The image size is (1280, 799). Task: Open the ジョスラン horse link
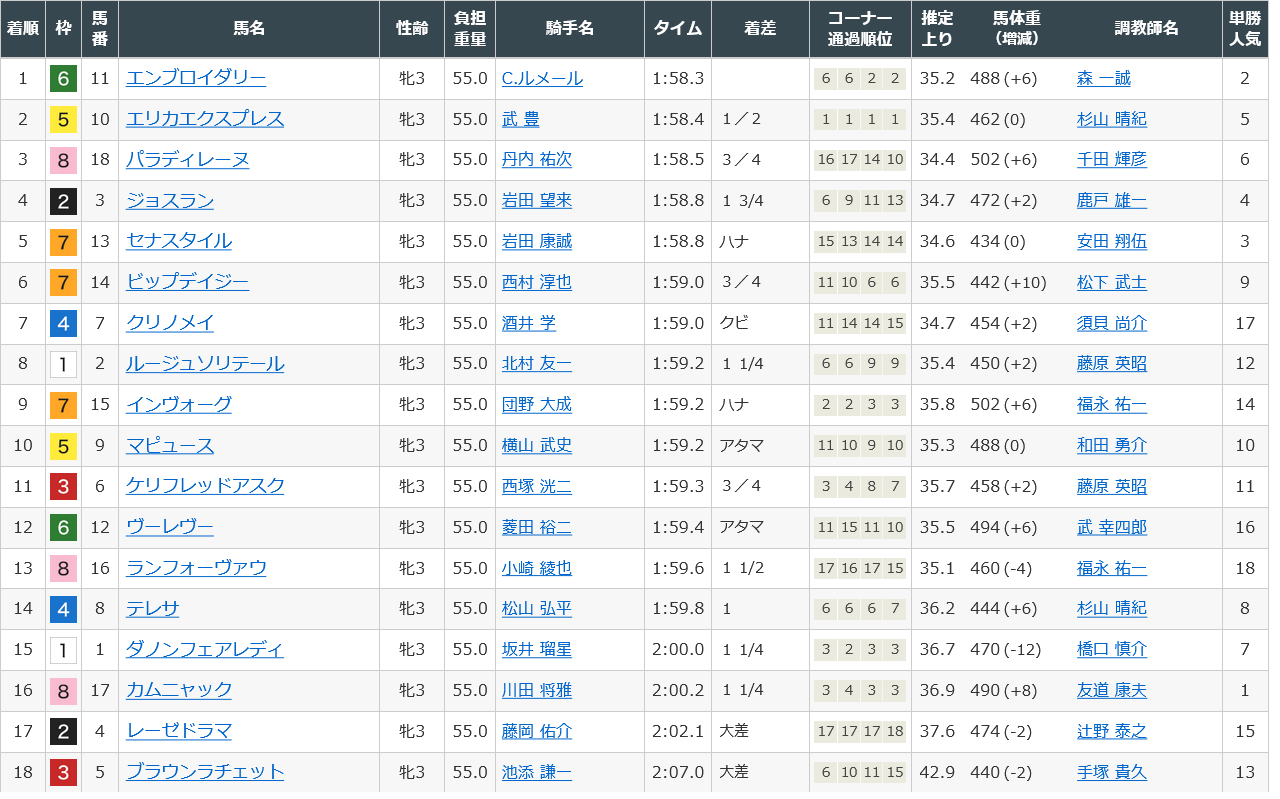(x=169, y=201)
